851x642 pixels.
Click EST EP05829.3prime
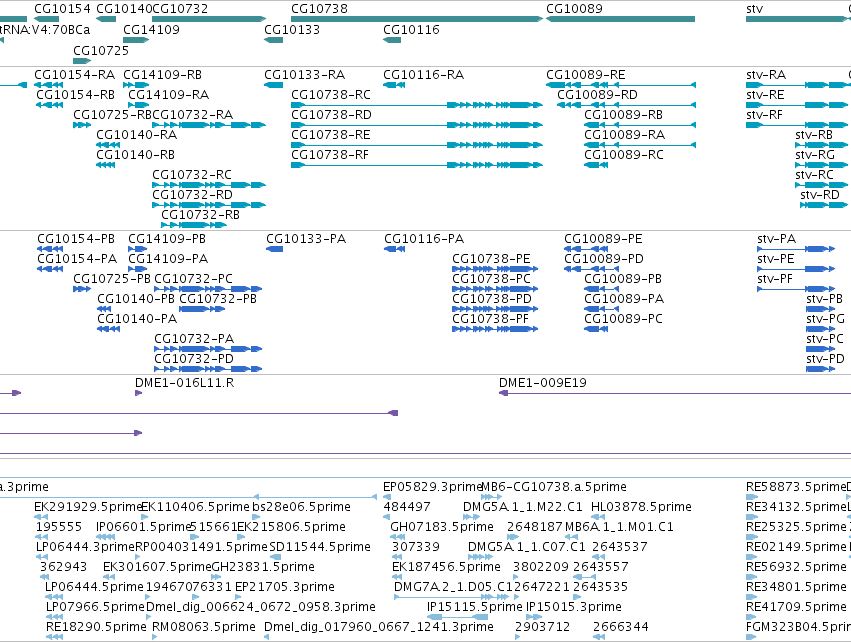click(x=433, y=487)
